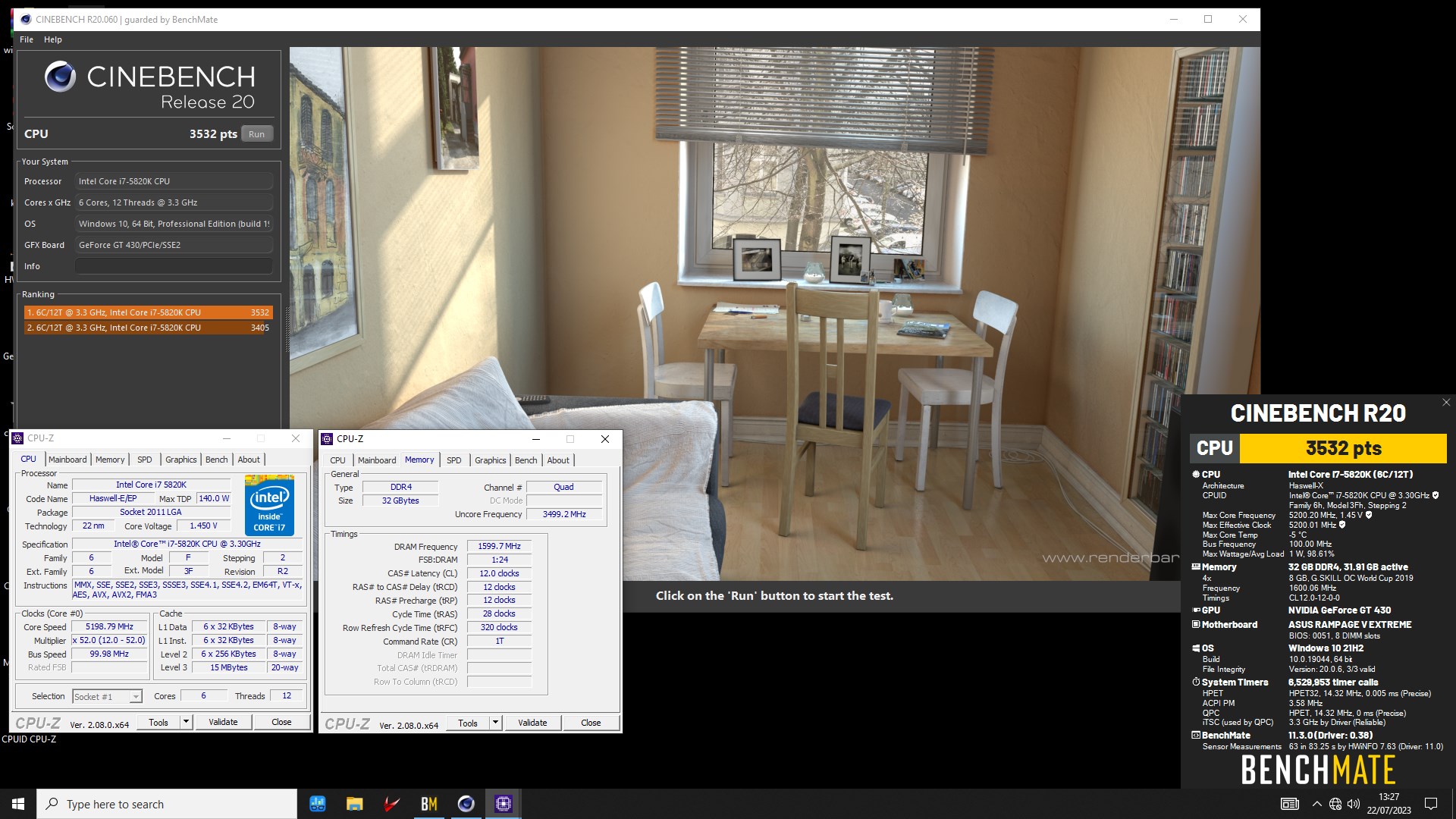1456x819 pixels.
Task: Open the volume control in system tray
Action: coord(1354,804)
